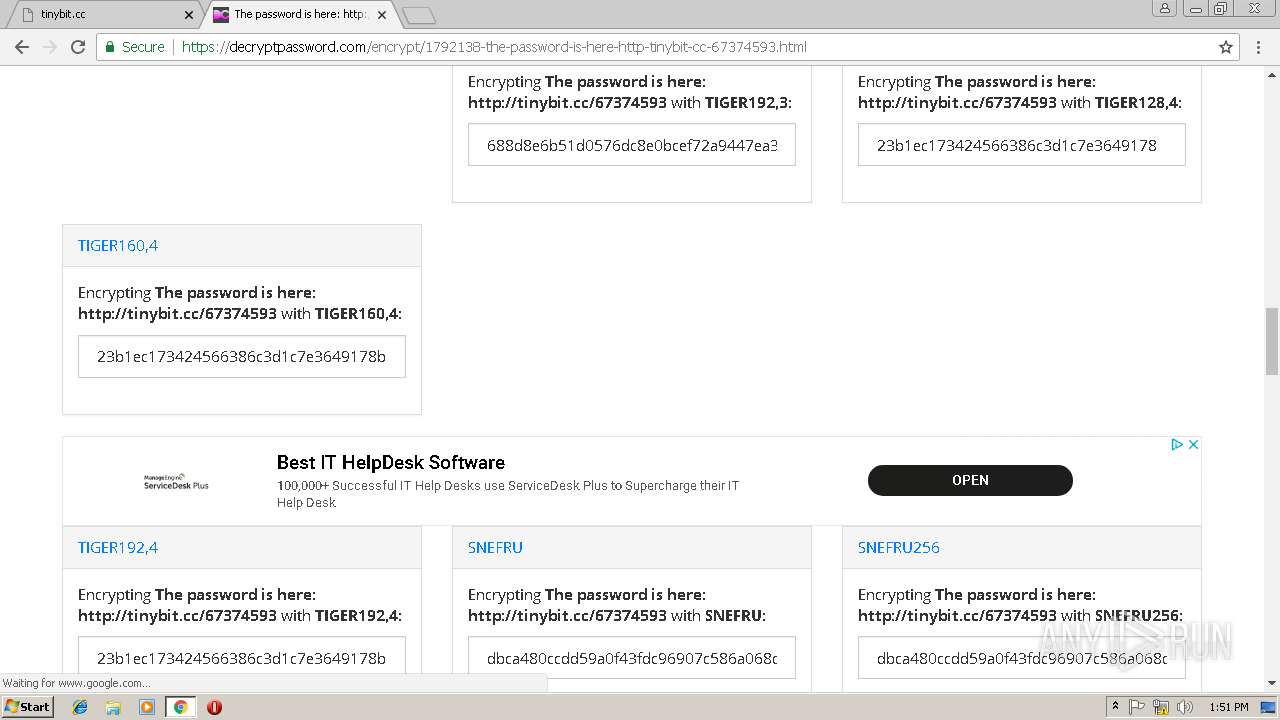The width and height of the screenshot is (1280, 720).
Task: Close the decryptpassword tab
Action: pyautogui.click(x=382, y=15)
